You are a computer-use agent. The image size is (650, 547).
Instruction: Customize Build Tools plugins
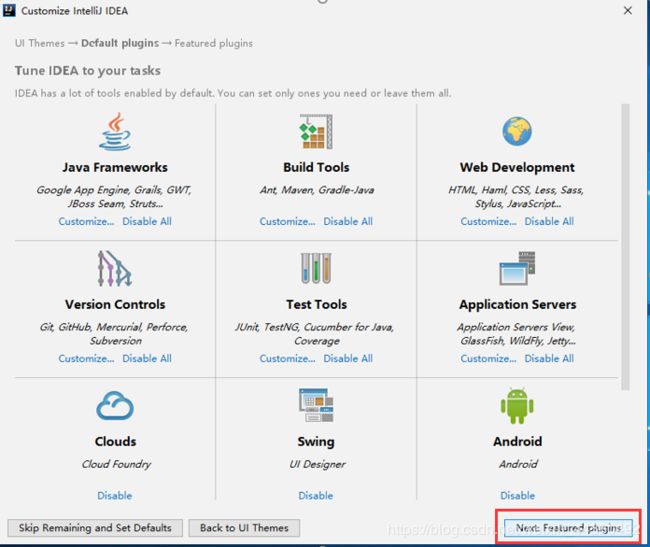pyautogui.click(x=287, y=221)
